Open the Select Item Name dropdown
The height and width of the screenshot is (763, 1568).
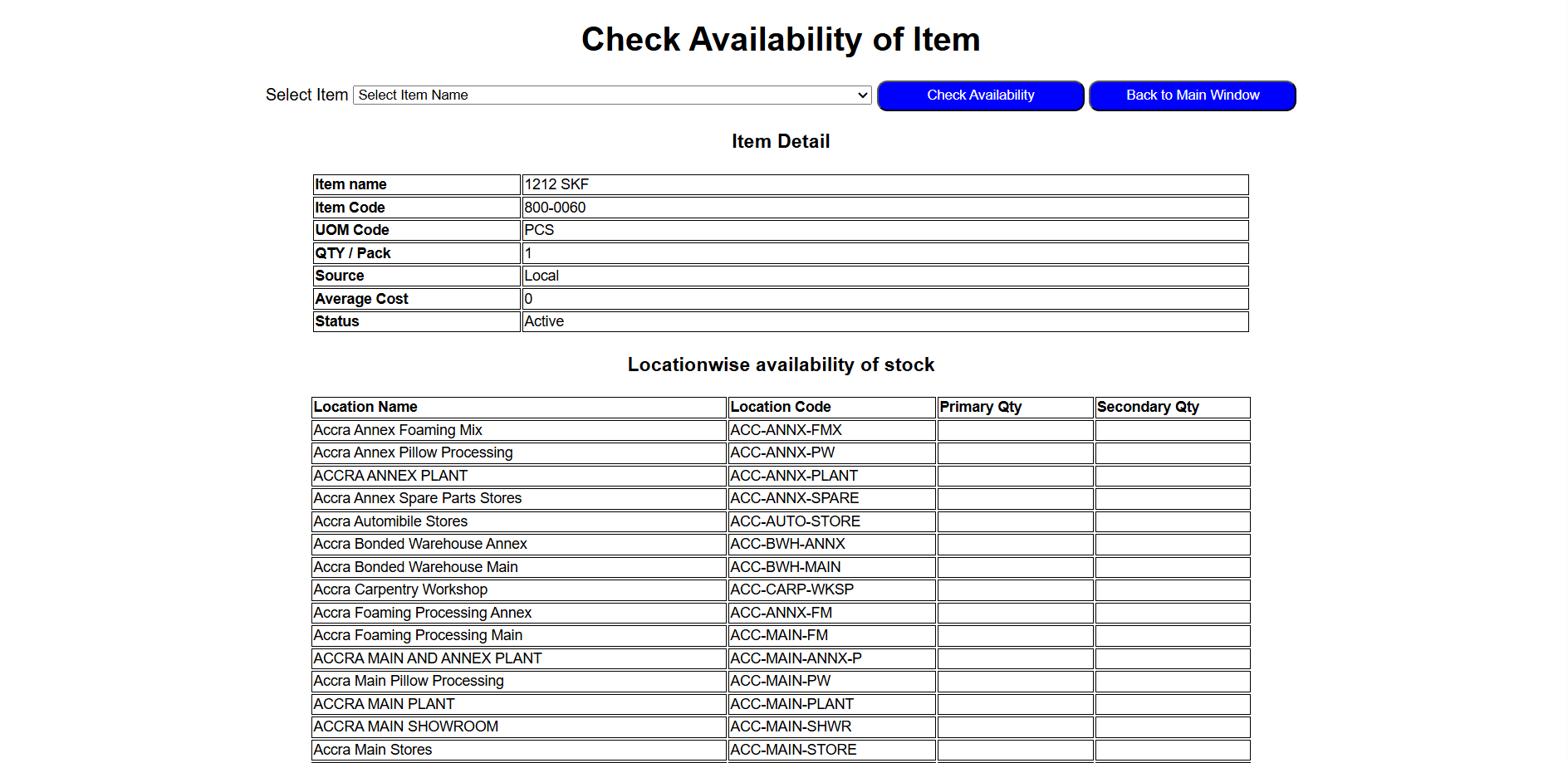[611, 95]
